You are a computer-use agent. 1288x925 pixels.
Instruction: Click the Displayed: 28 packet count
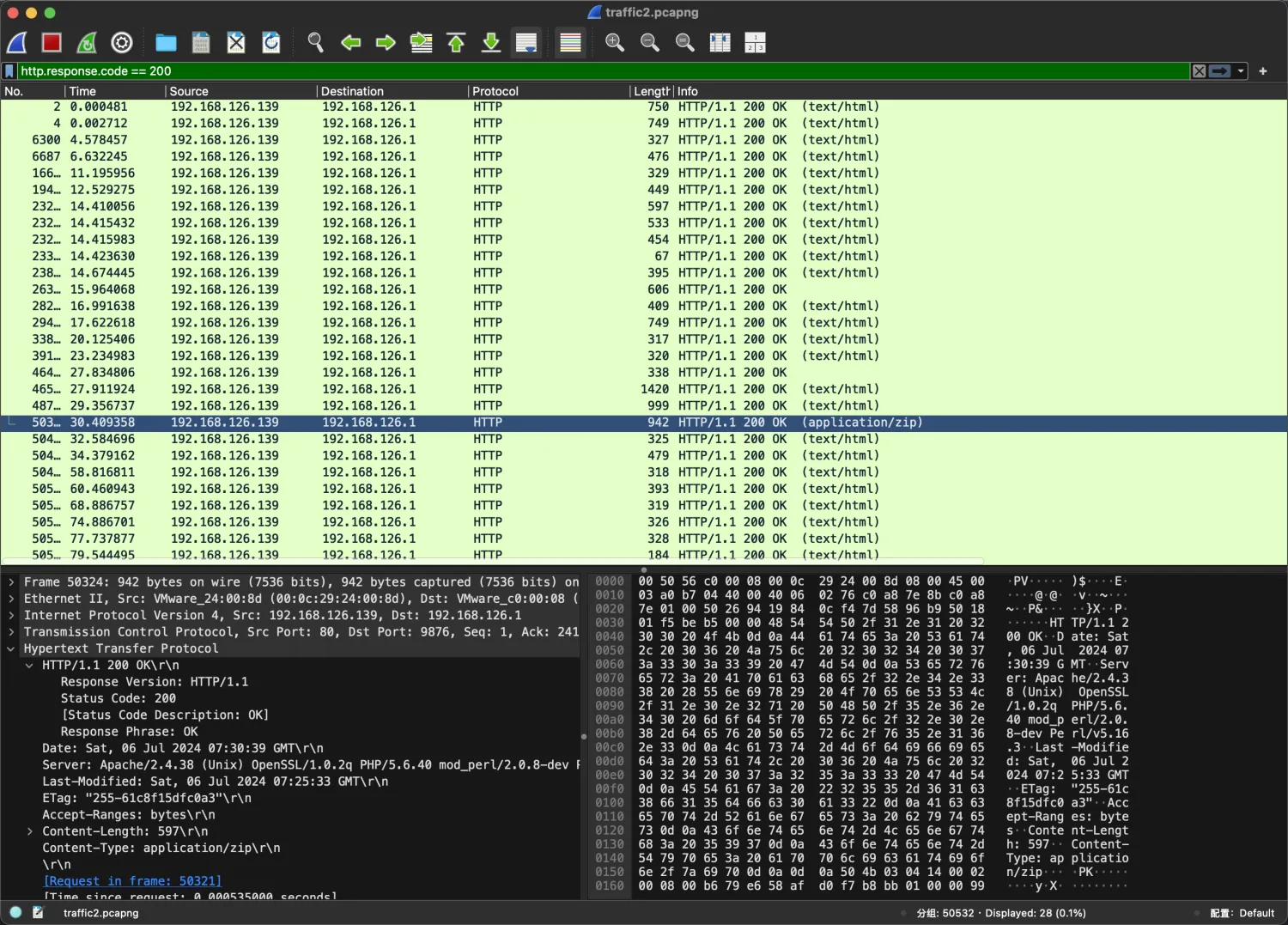pyautogui.click(x=1035, y=913)
